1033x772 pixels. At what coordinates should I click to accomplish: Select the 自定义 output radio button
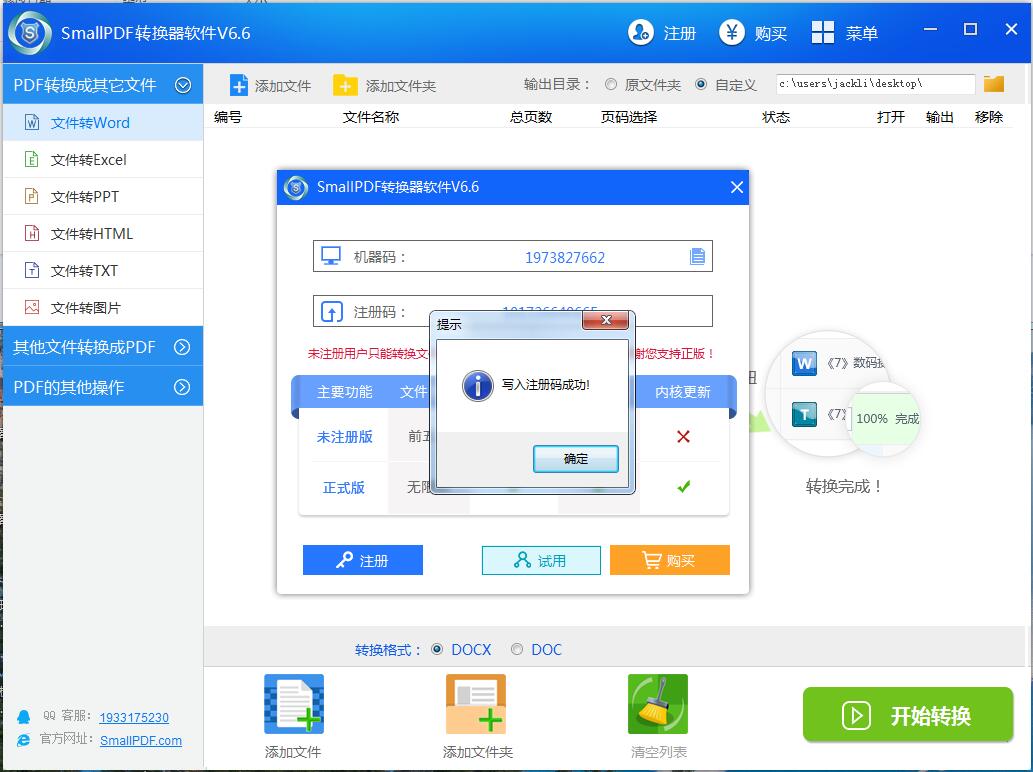pyautogui.click(x=701, y=84)
